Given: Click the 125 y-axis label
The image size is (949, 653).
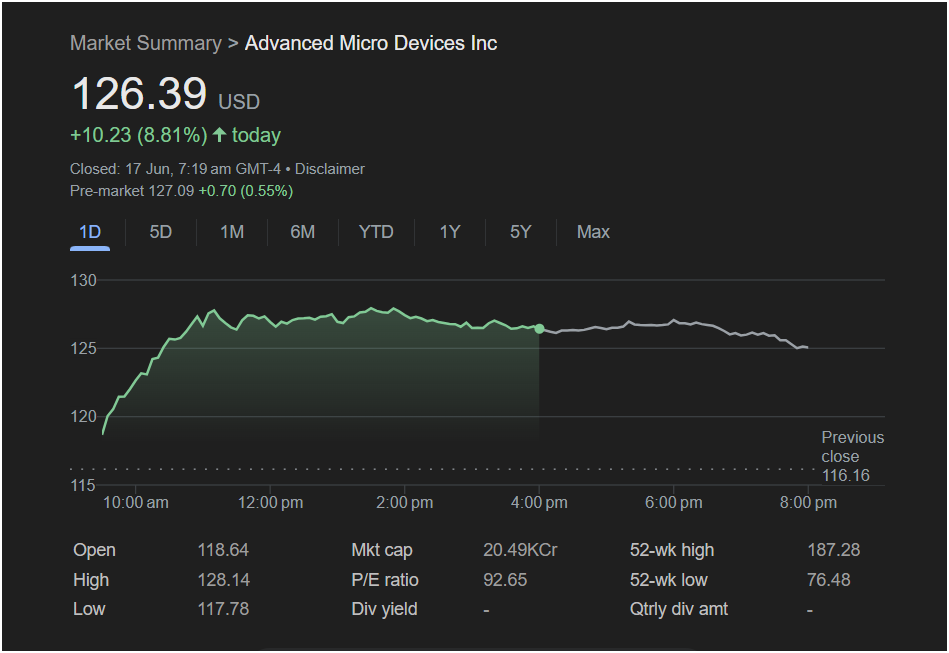Looking at the screenshot, I should tap(84, 349).
